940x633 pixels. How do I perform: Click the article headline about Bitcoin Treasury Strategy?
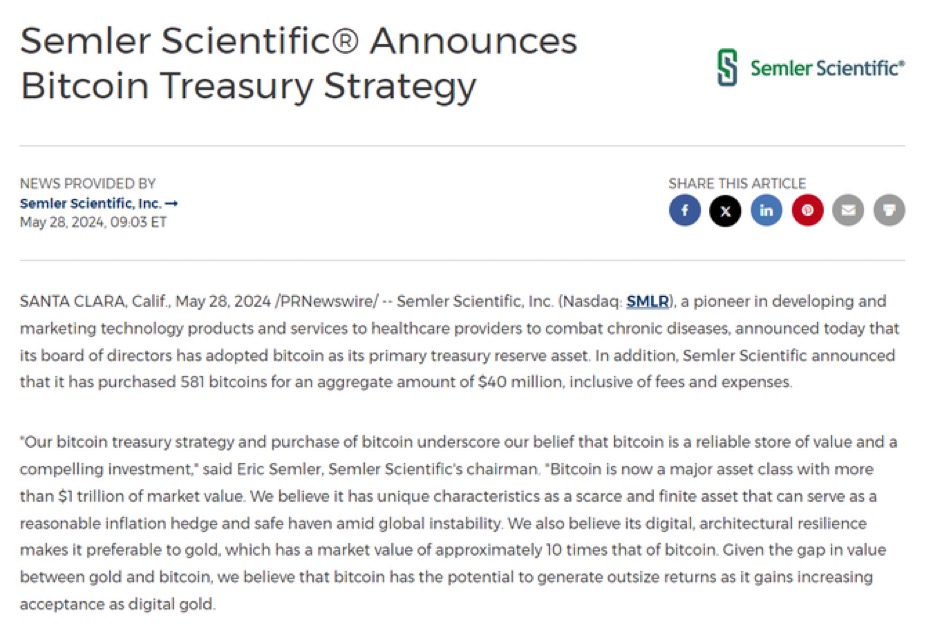pyautogui.click(x=298, y=64)
